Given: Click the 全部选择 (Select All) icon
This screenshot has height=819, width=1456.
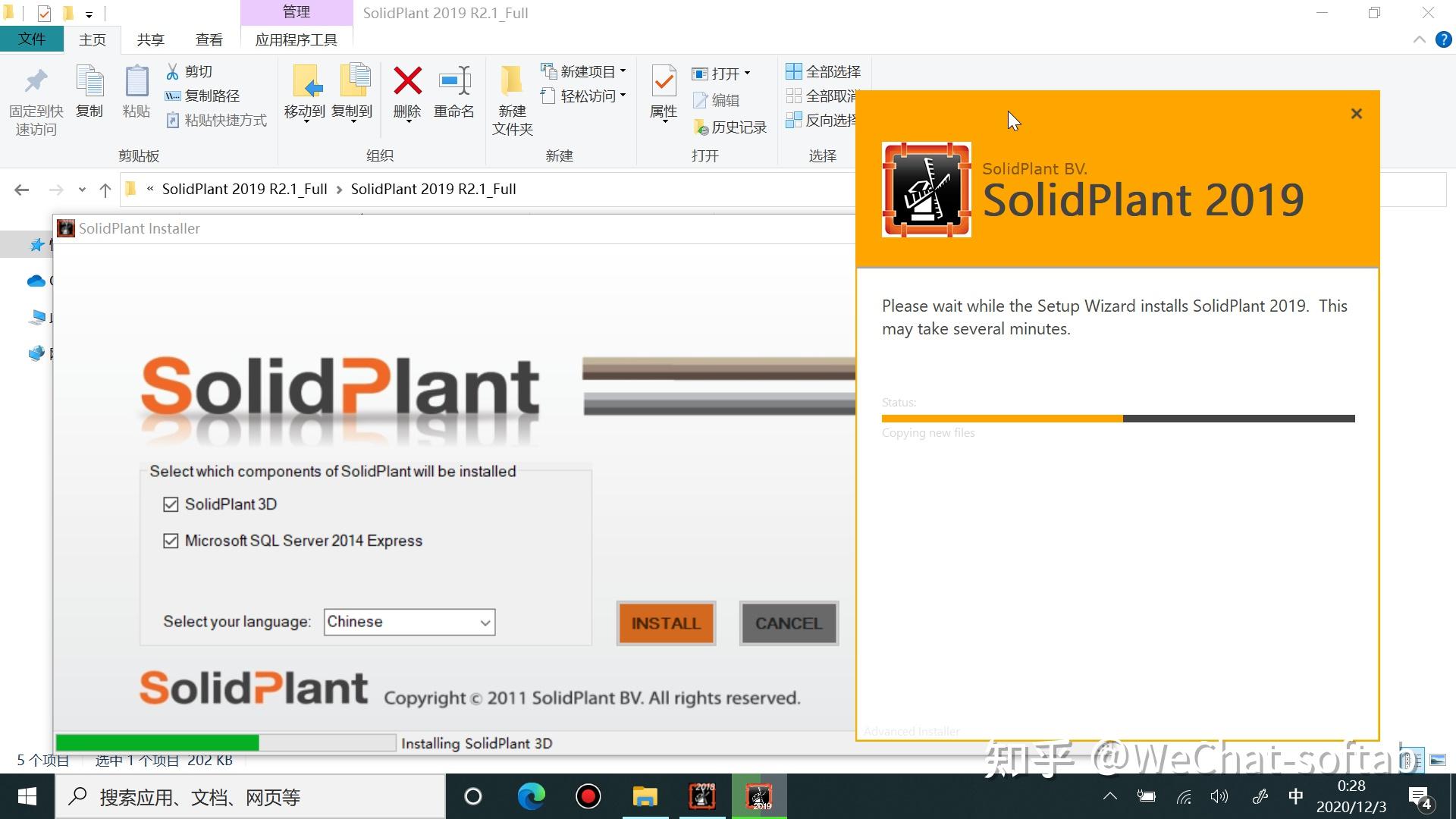Looking at the screenshot, I should click(824, 71).
